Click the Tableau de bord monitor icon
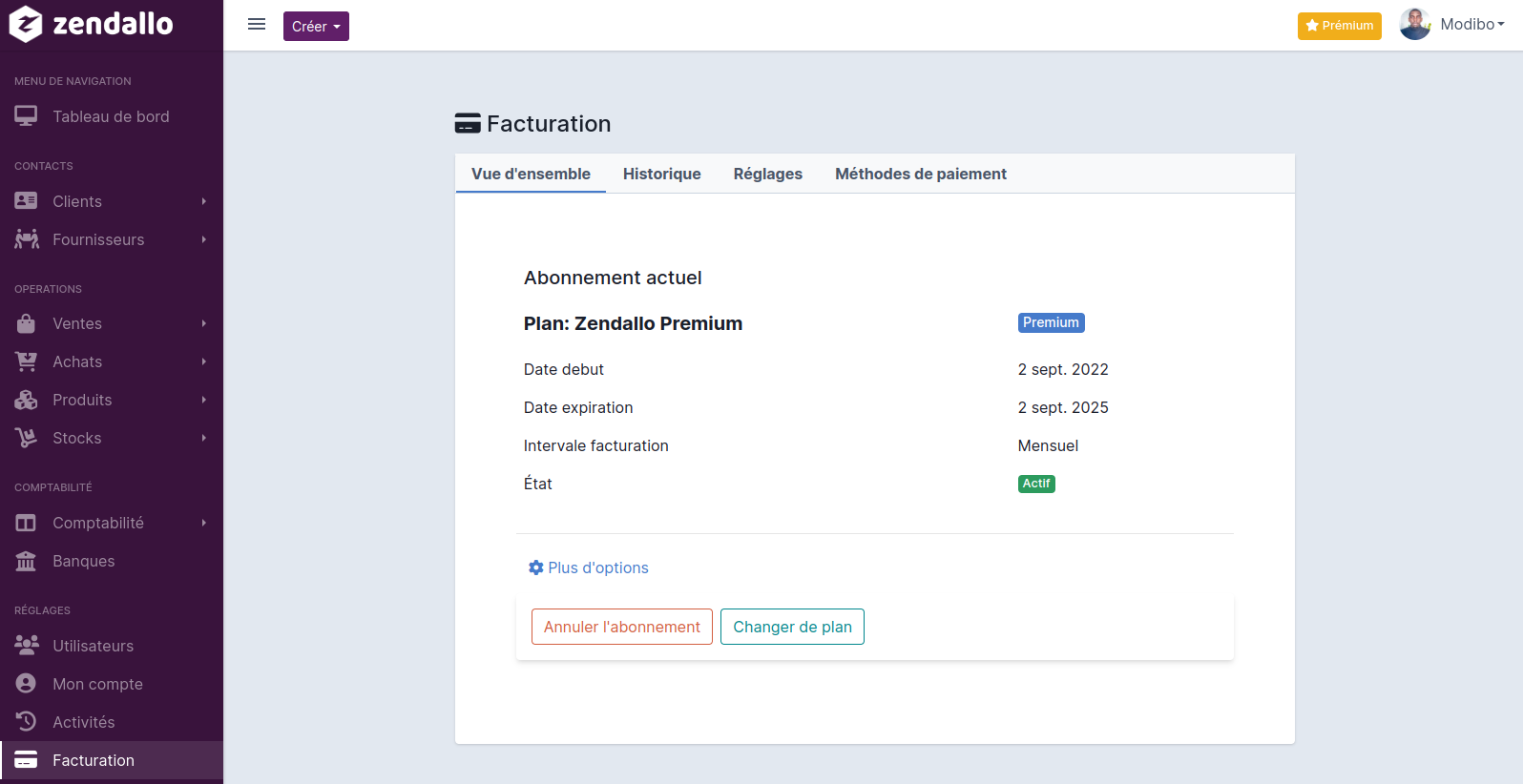1523x784 pixels. click(x=26, y=116)
